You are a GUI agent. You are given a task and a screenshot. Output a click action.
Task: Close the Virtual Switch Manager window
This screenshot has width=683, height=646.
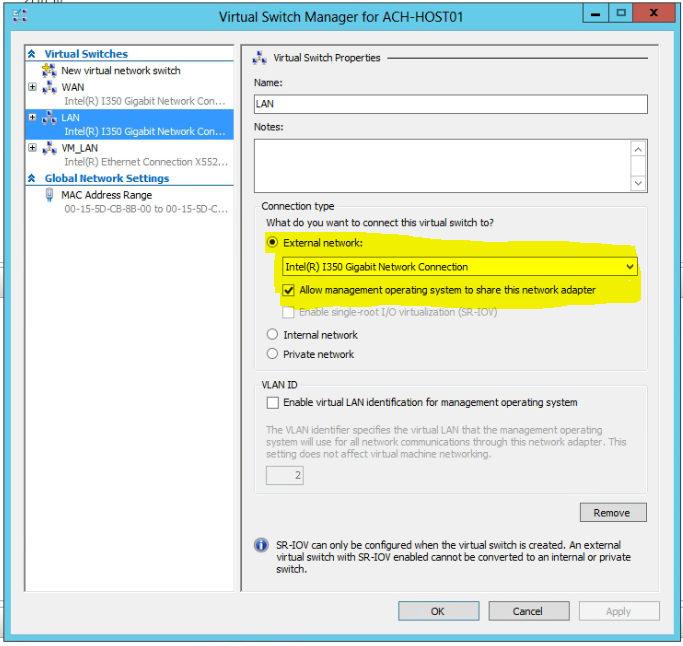click(x=653, y=14)
